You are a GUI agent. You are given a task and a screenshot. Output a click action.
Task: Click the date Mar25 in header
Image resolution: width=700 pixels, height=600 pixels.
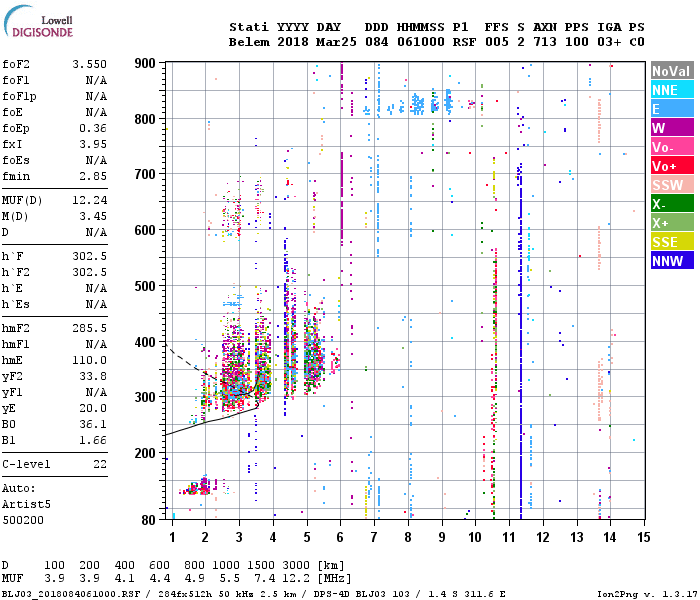pos(336,42)
